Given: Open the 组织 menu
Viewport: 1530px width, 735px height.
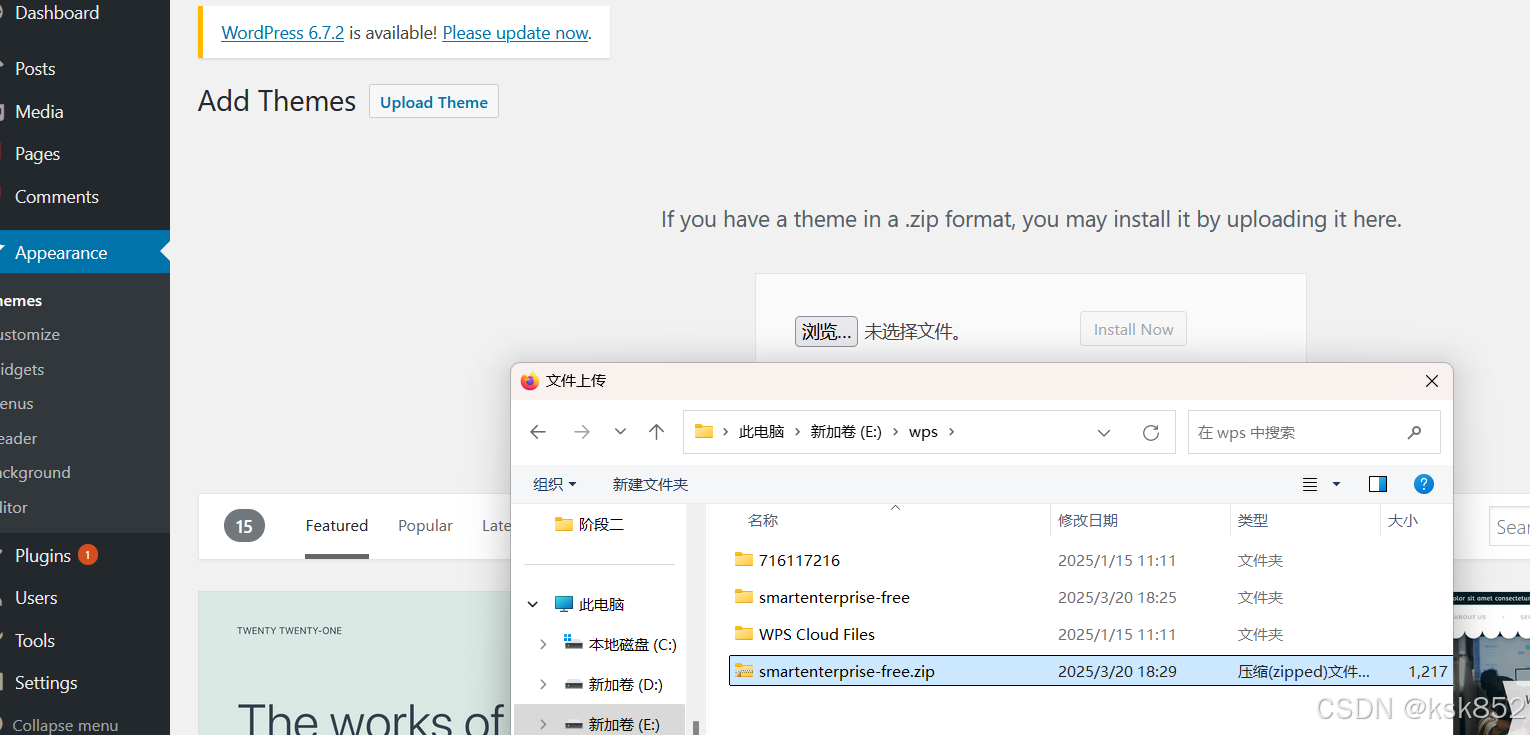Looking at the screenshot, I should [x=555, y=484].
